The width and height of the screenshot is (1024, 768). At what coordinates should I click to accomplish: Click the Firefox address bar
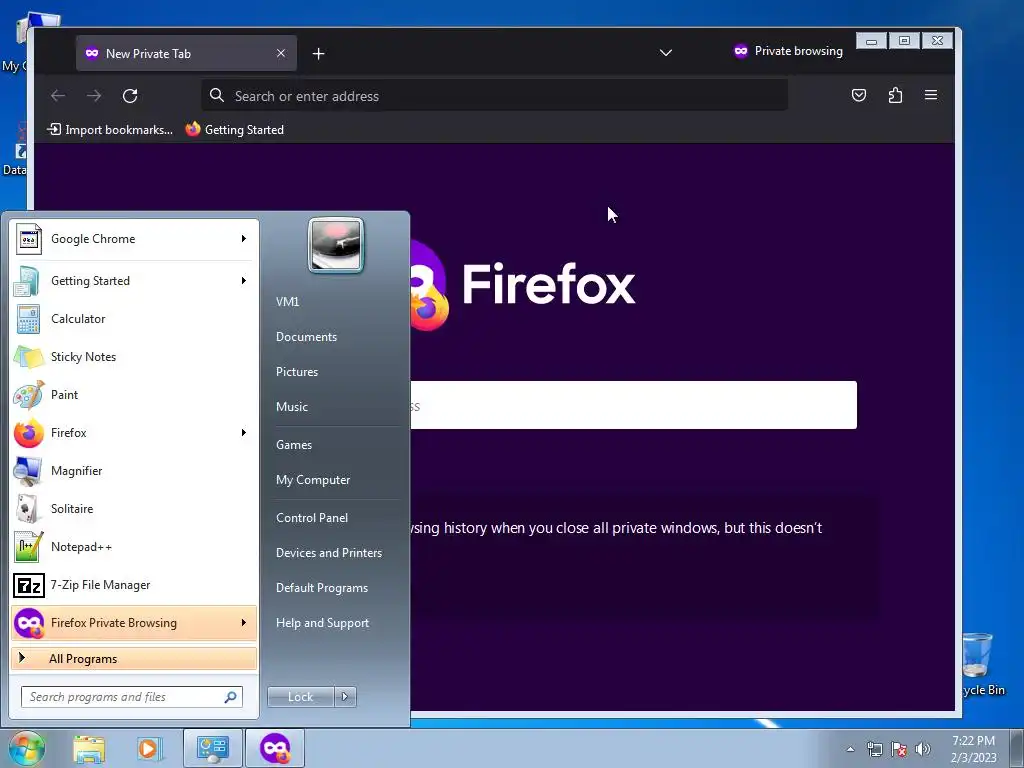[494, 96]
